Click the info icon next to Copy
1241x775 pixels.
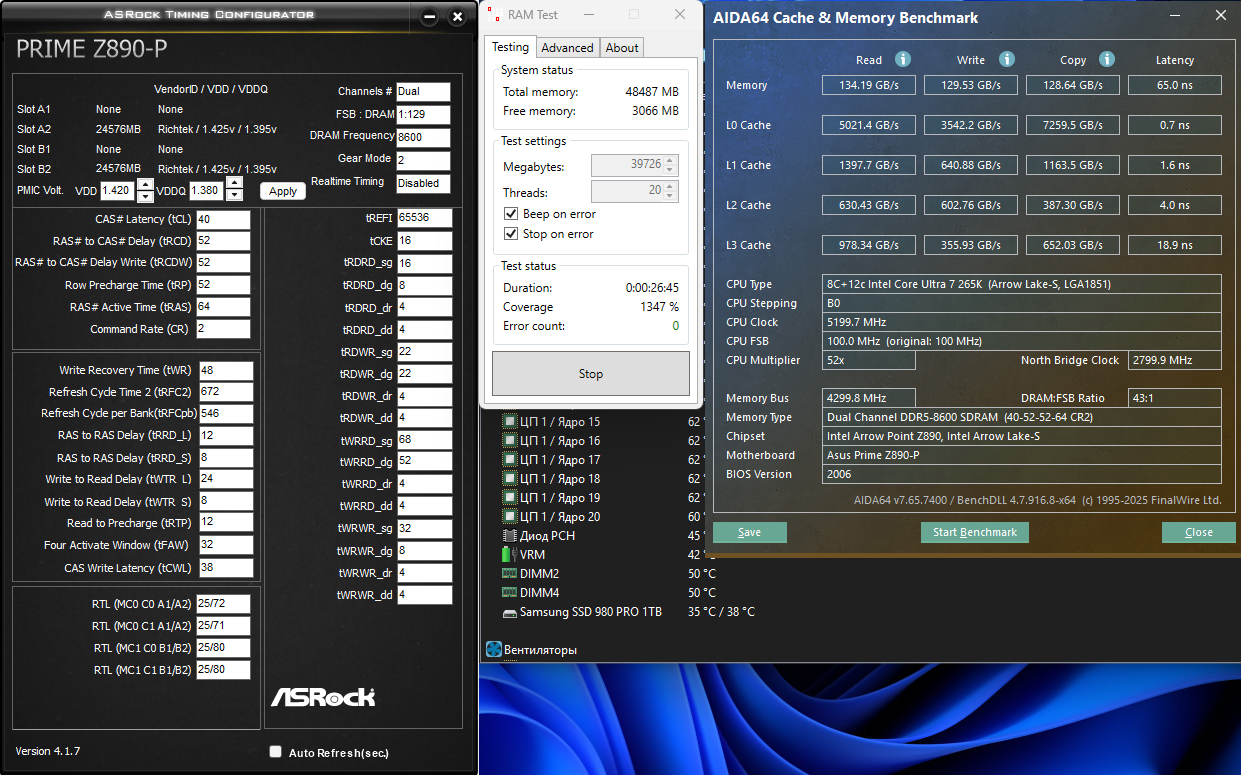1107,60
